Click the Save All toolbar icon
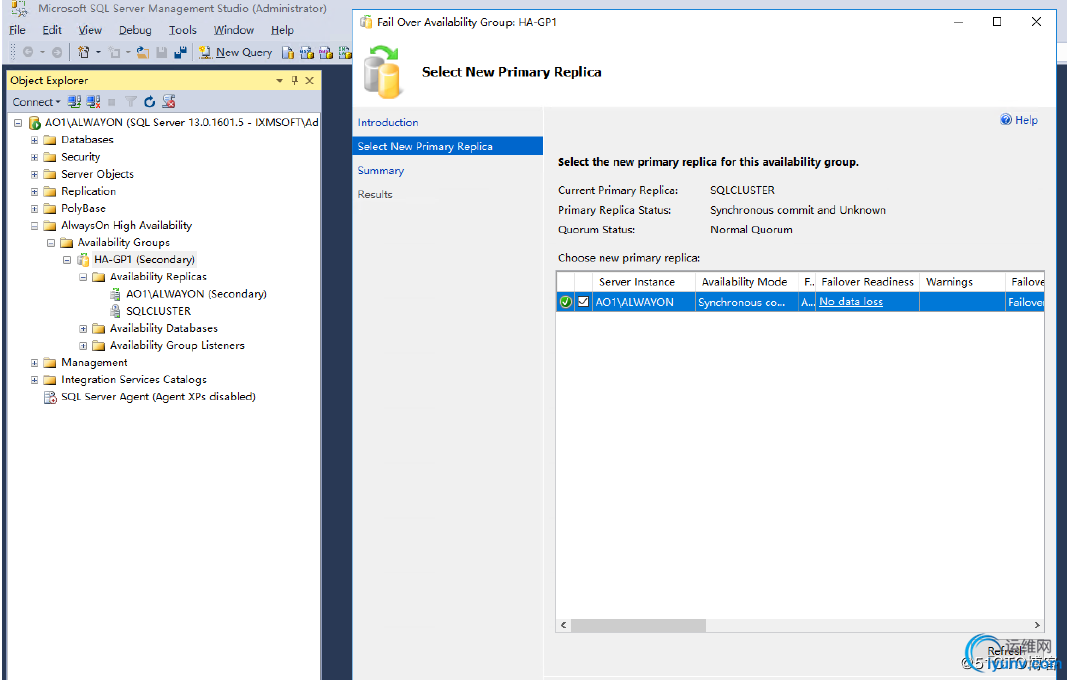The width and height of the screenshot is (1068, 680). (x=180, y=52)
